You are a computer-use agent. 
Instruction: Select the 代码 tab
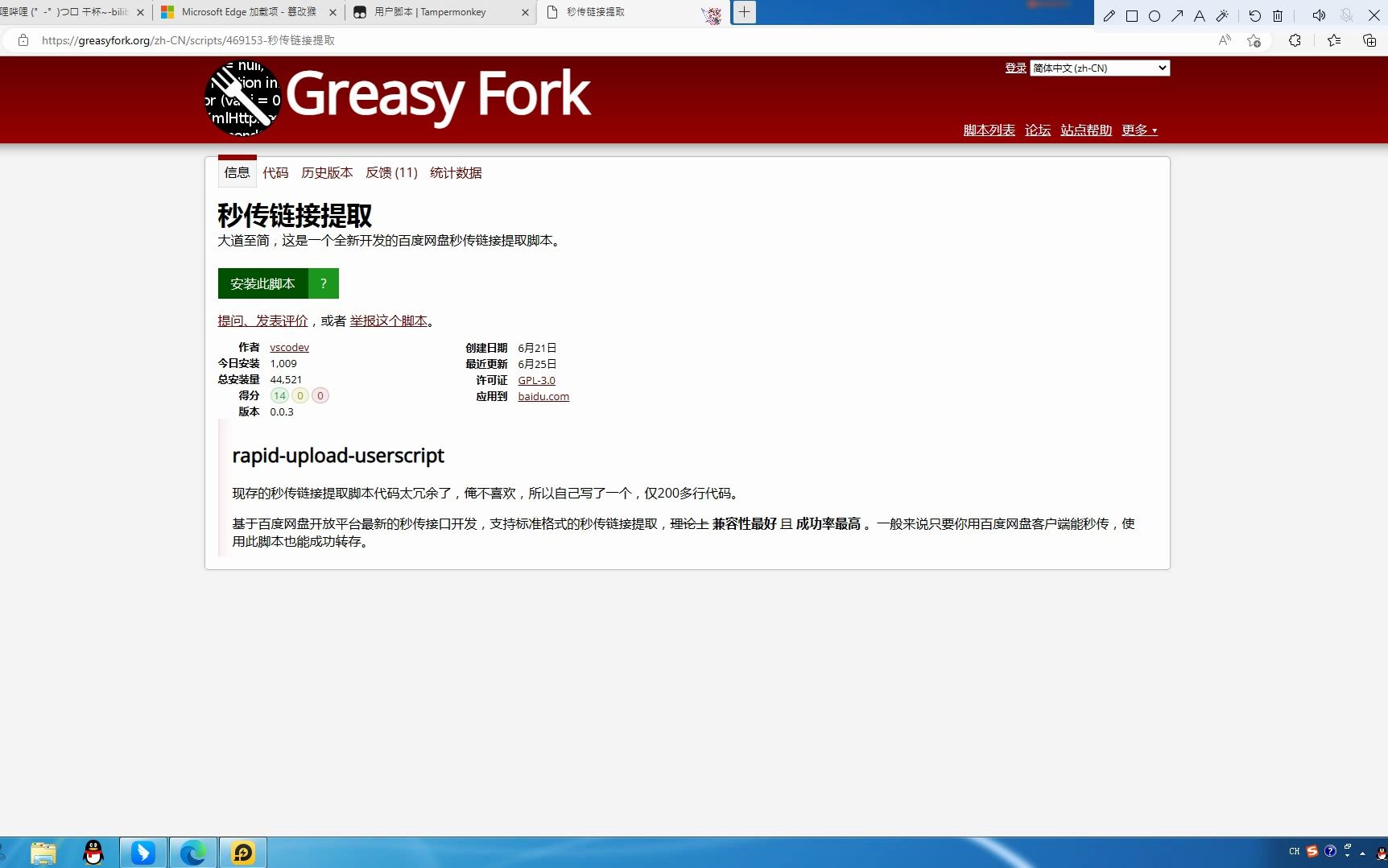(275, 173)
